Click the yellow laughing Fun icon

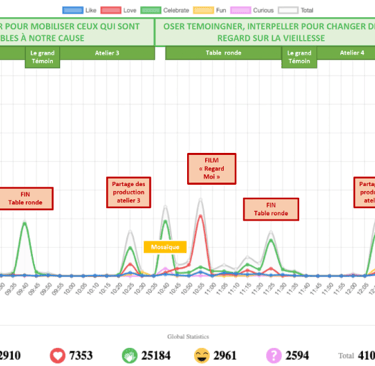point(202,356)
